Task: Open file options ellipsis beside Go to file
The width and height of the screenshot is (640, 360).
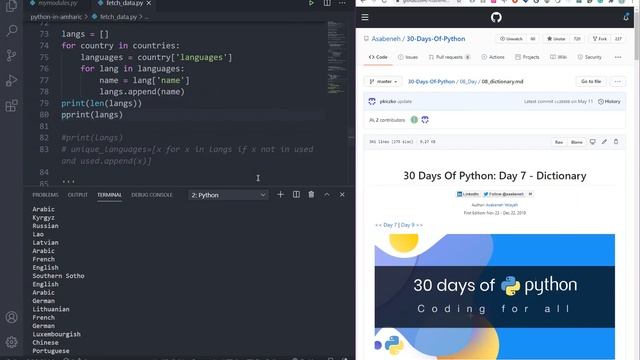Action: [x=618, y=82]
